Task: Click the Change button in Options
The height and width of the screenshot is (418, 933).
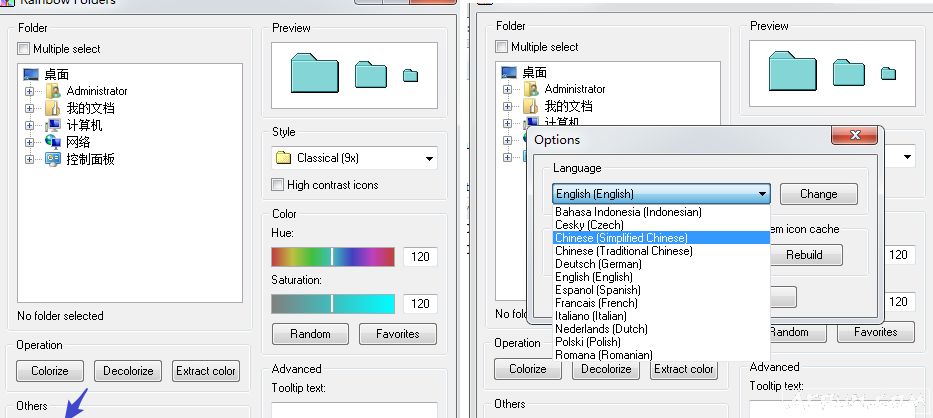Action: 818,194
